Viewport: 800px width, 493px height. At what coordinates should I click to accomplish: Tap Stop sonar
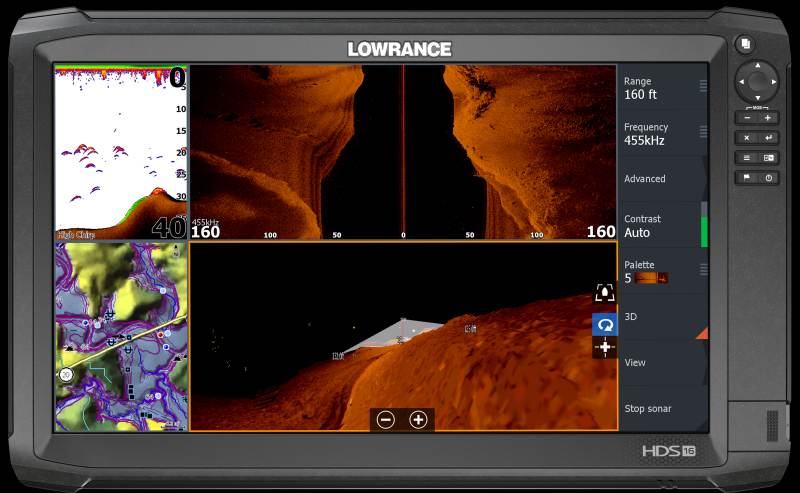(x=662, y=409)
